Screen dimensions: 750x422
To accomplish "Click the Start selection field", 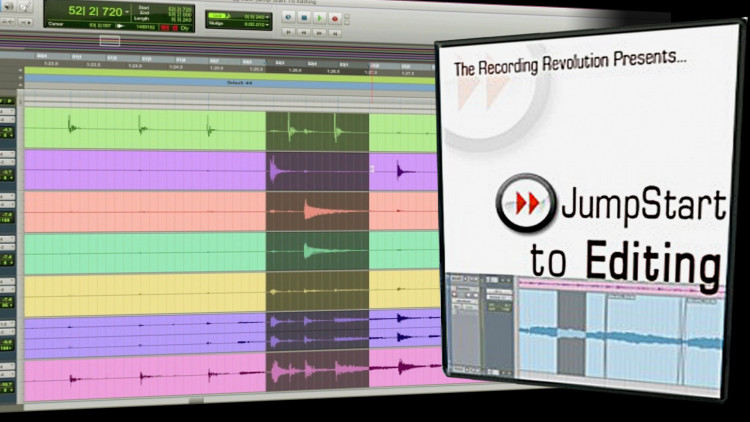I will (x=179, y=9).
